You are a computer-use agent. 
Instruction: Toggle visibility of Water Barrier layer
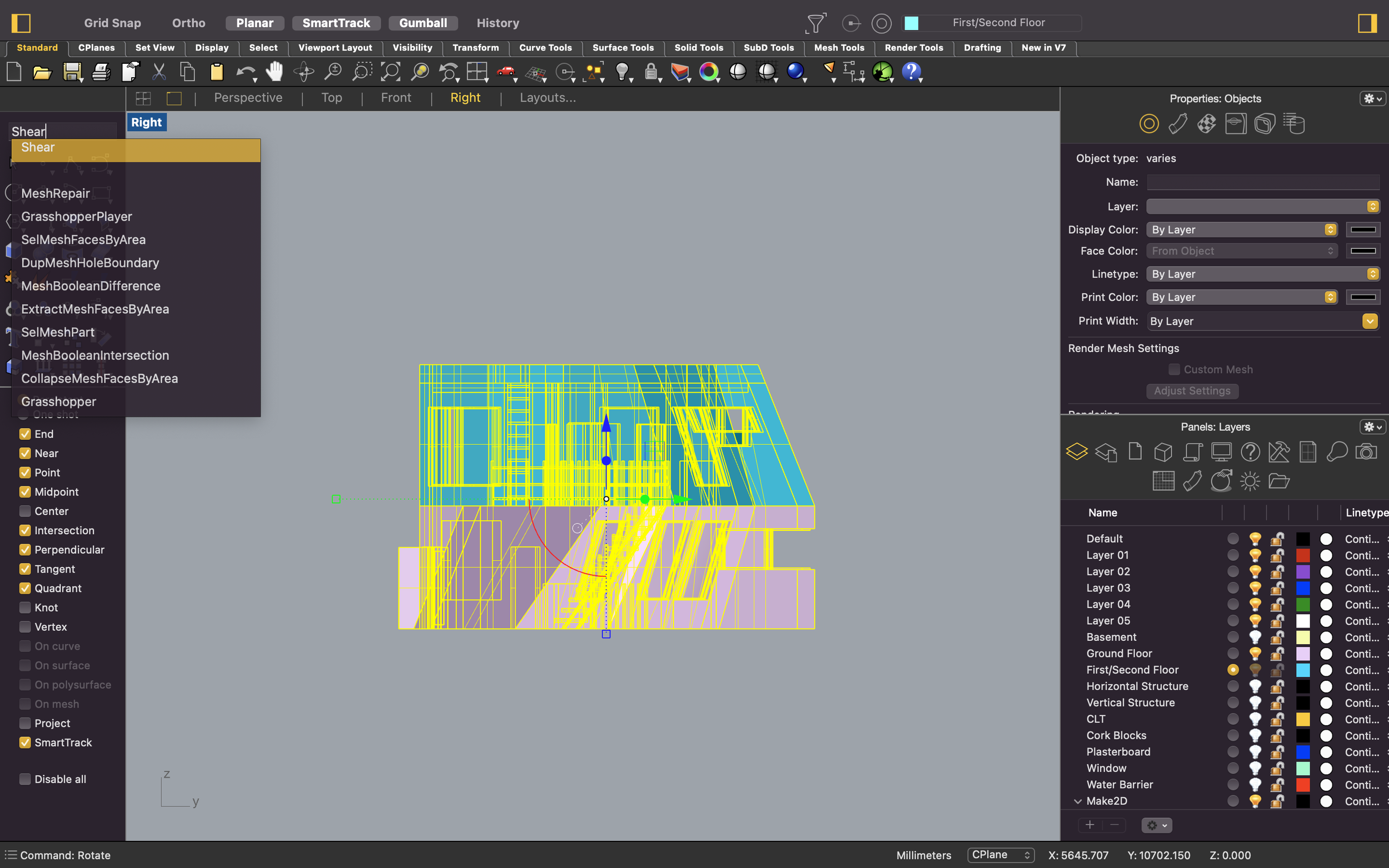1253,784
